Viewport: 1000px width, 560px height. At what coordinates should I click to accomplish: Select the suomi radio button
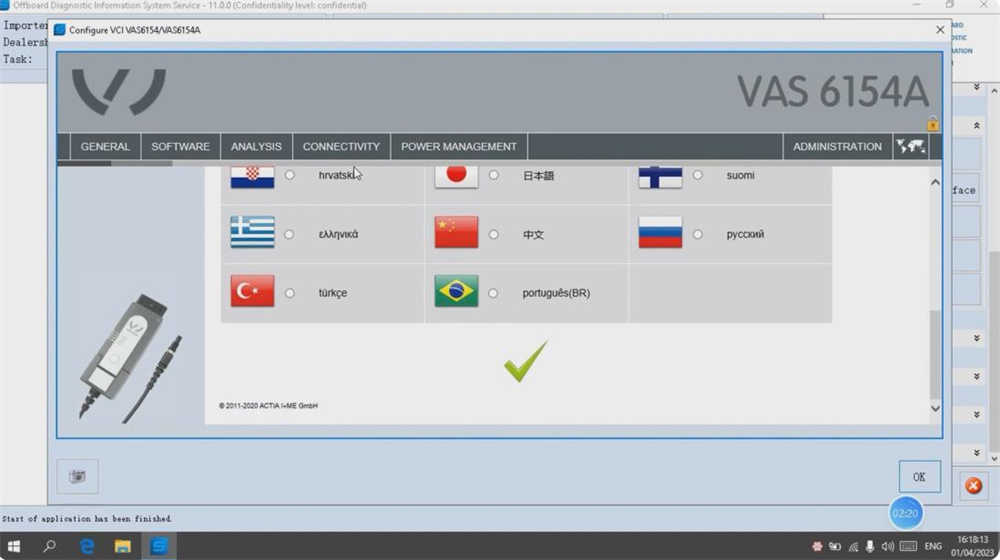[698, 175]
